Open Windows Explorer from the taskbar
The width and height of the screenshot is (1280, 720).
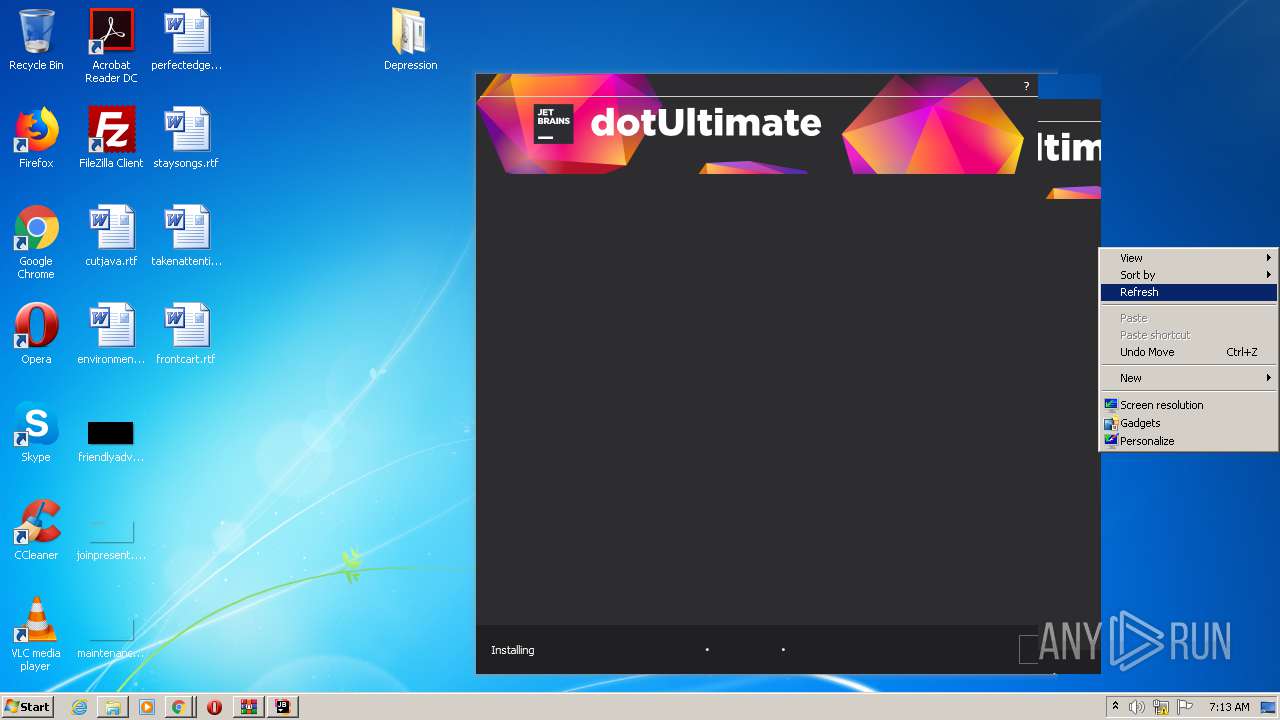(113, 707)
